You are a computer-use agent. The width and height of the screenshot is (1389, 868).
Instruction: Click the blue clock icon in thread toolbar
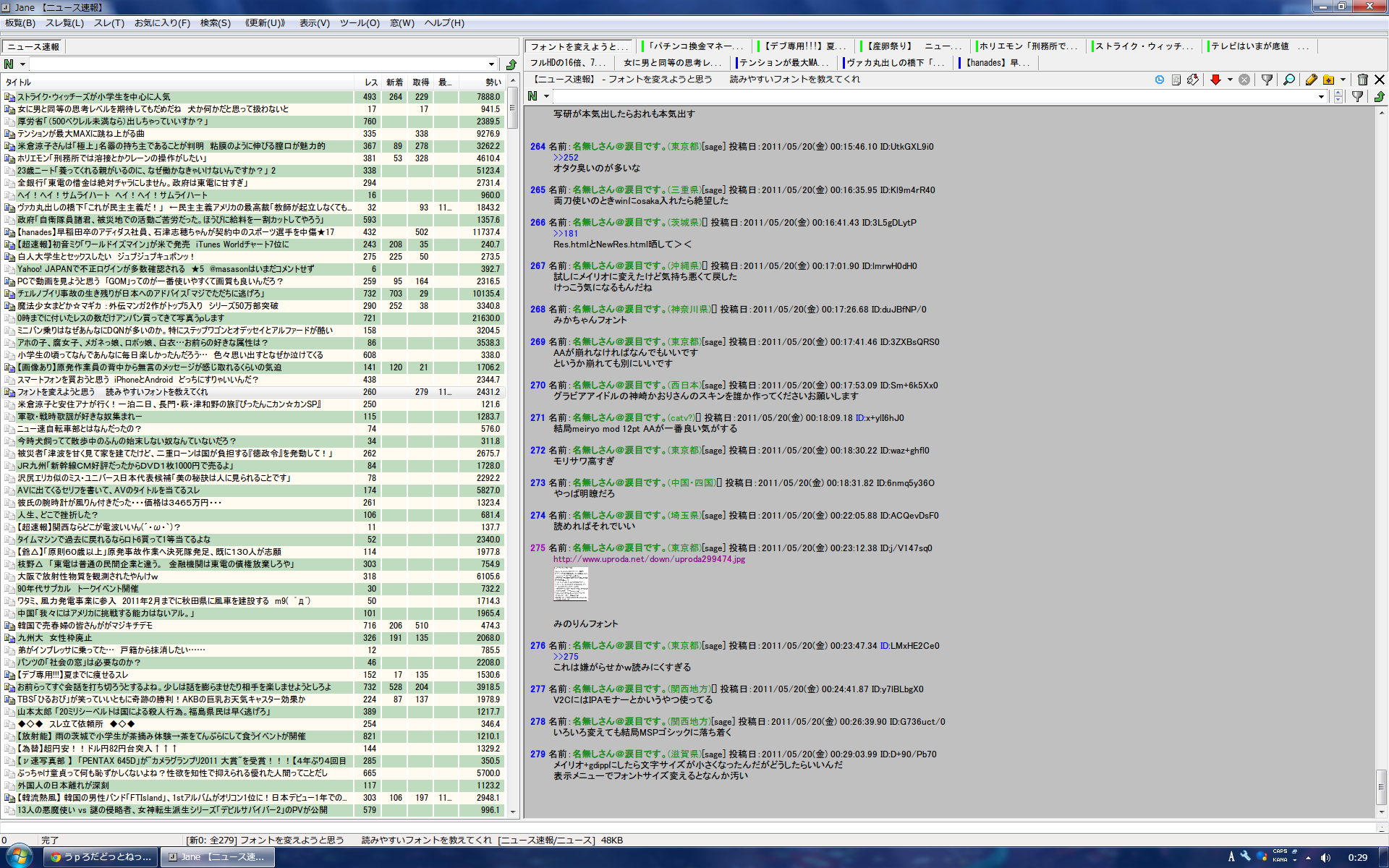(1160, 80)
